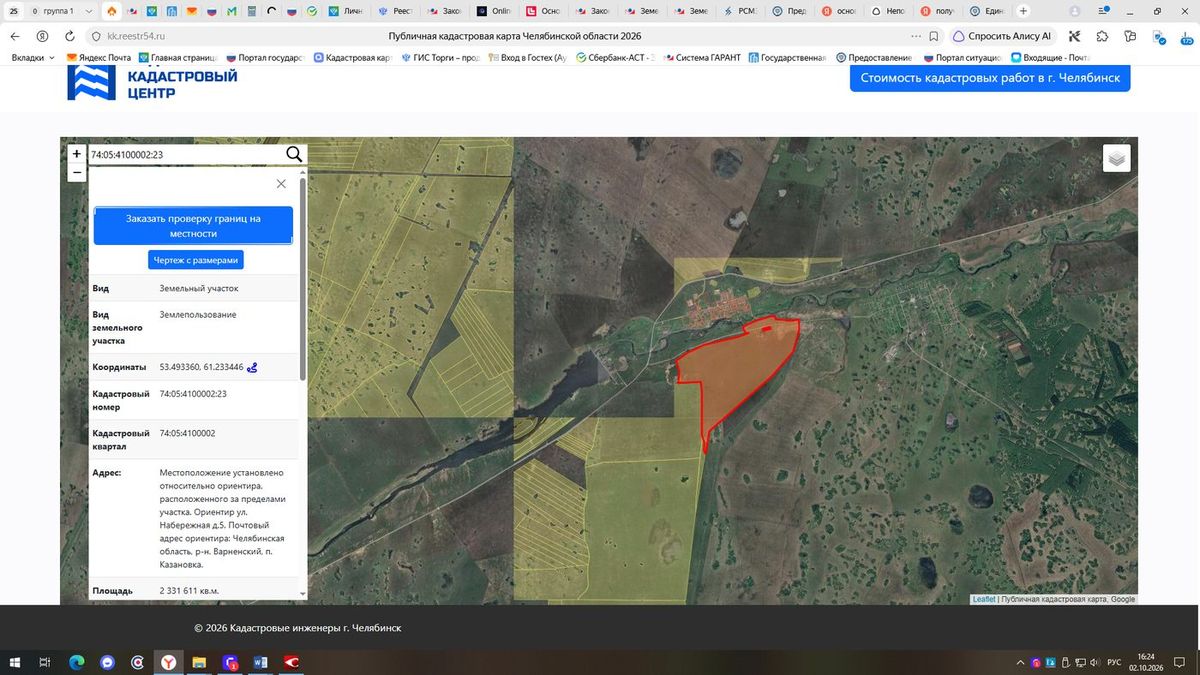This screenshot has width=1200, height=675.
Task: Open the Яндекс Почта bookmark
Action: (99, 58)
